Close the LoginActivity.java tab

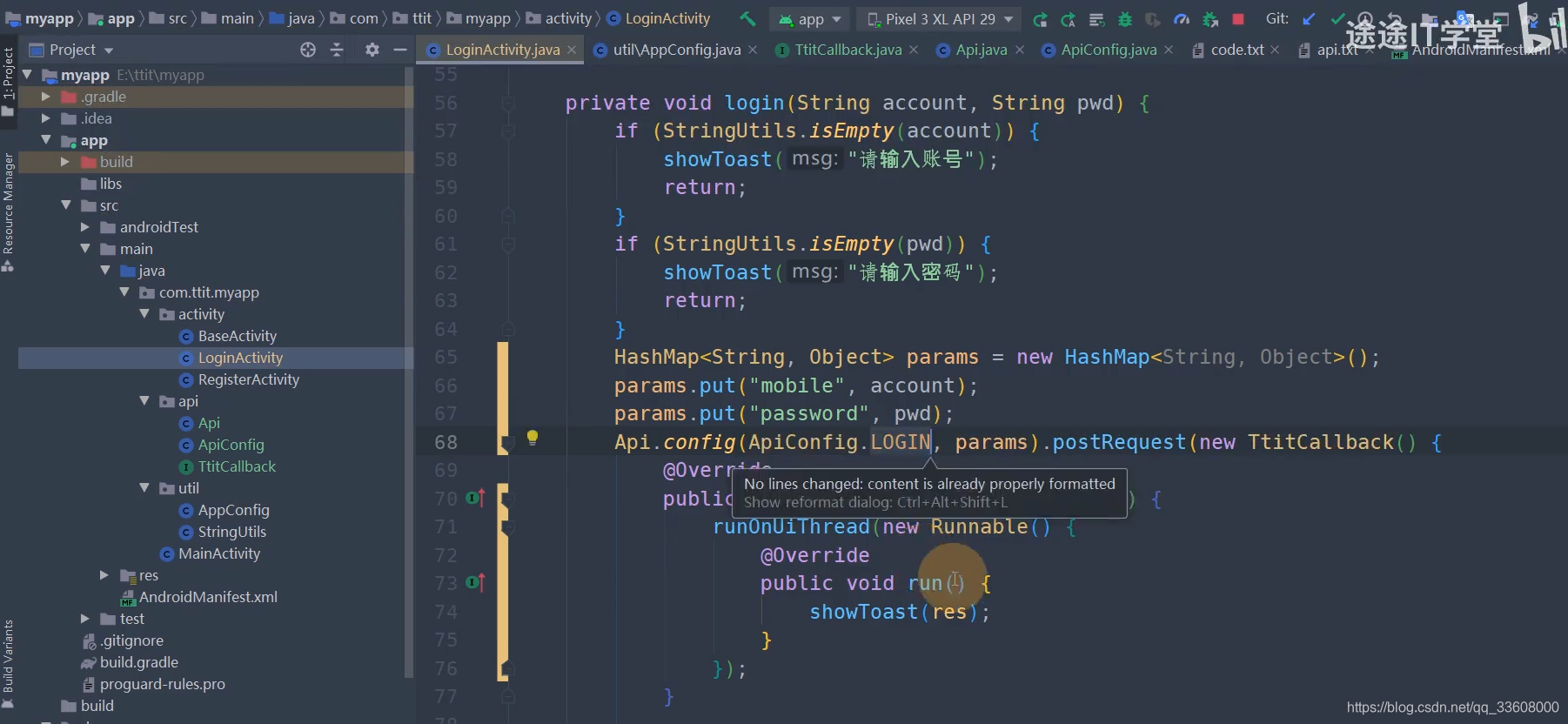572,50
